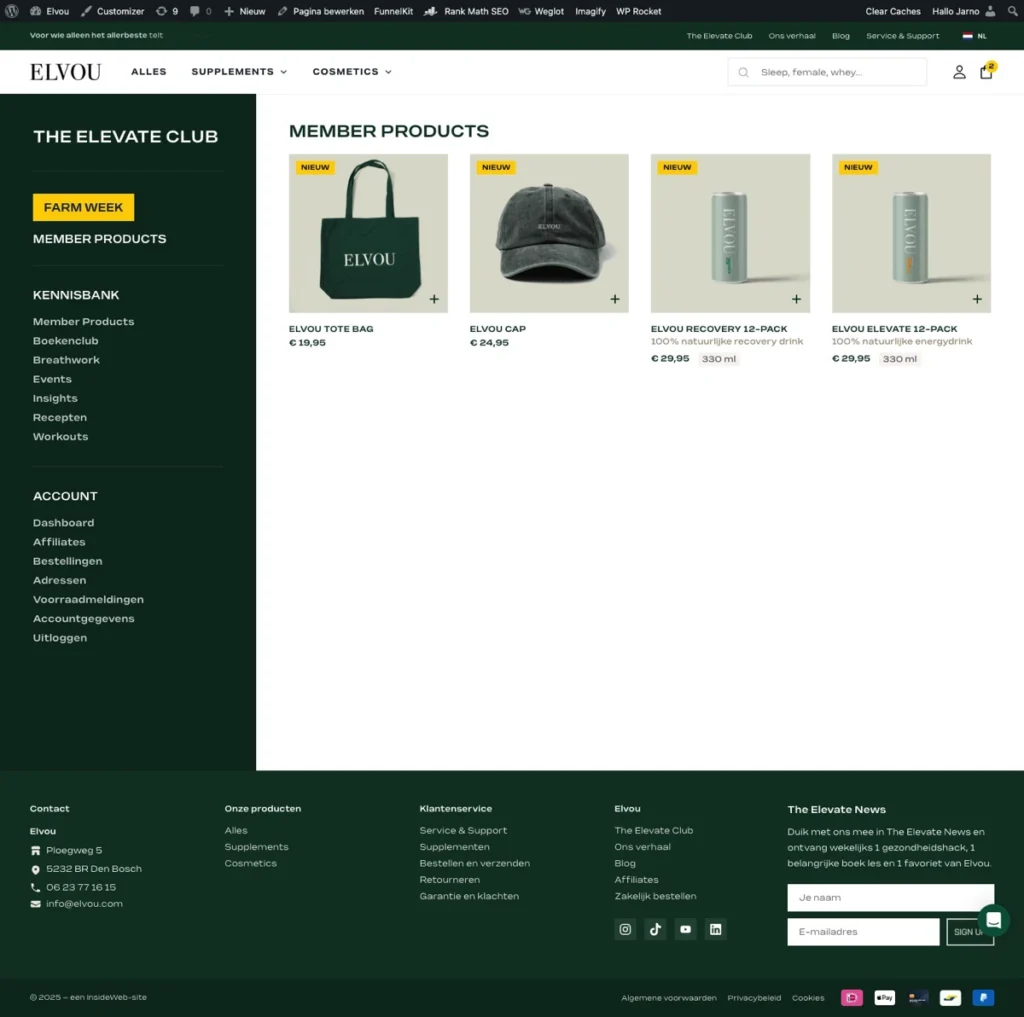Open the YouTube social icon

(x=685, y=929)
